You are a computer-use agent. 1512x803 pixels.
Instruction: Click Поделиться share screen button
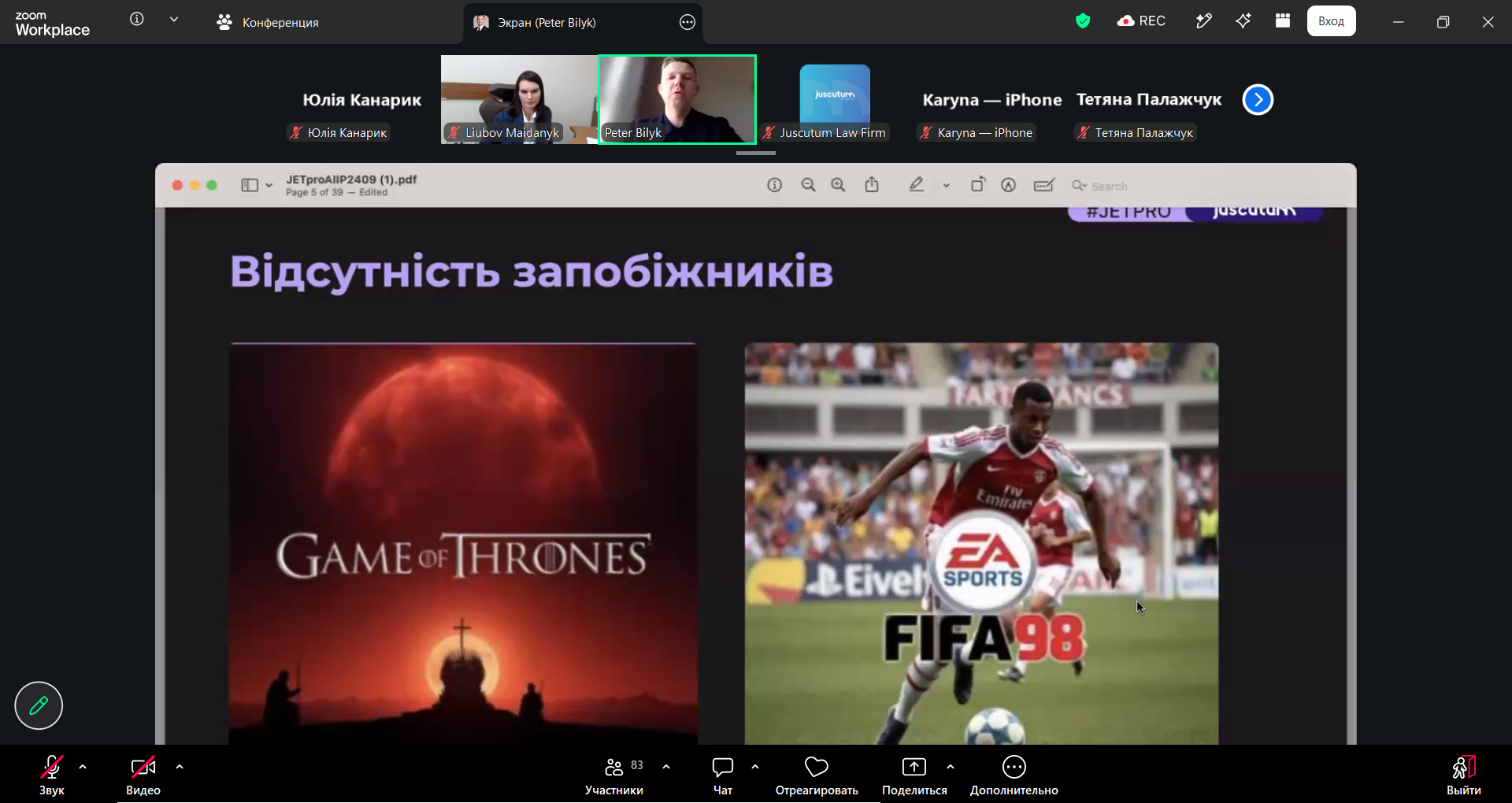pos(914,775)
